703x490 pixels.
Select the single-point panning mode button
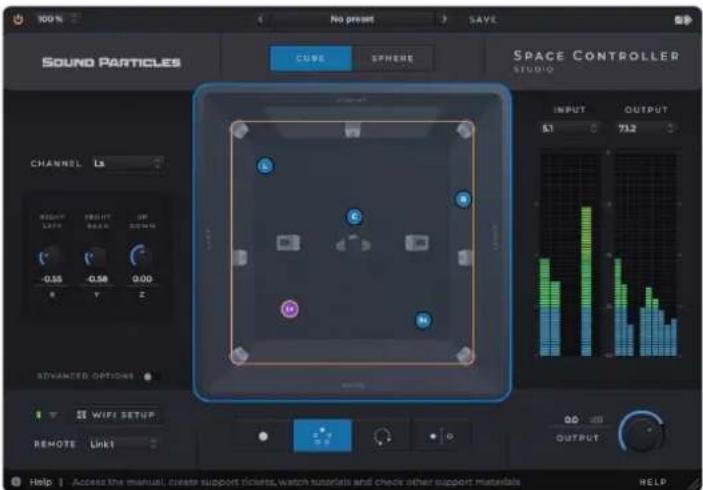click(x=263, y=436)
